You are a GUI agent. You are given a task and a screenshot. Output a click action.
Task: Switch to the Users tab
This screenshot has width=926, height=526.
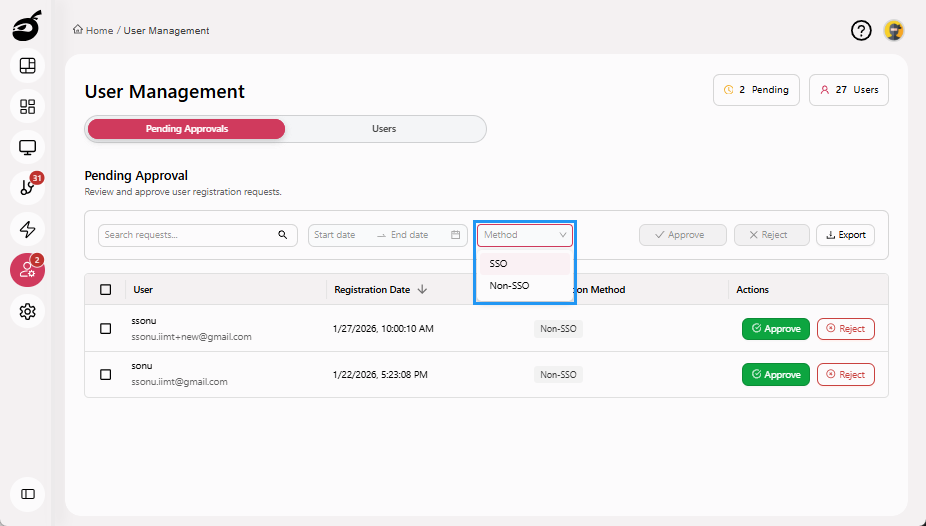tap(384, 129)
